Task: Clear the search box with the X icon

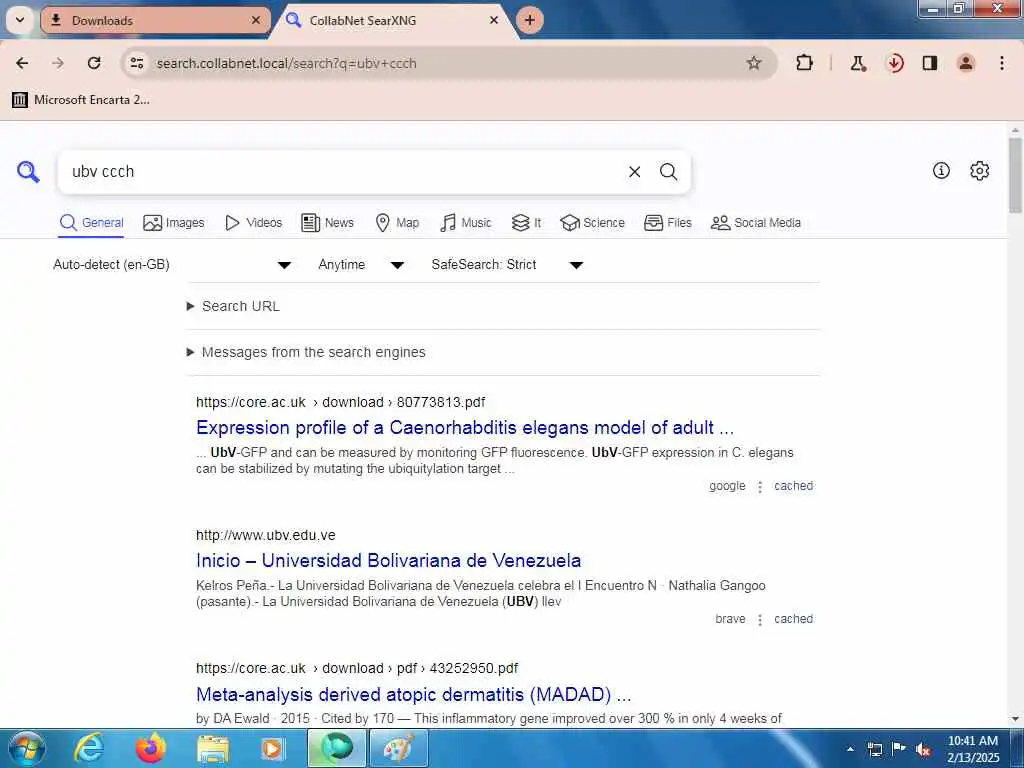Action: pyautogui.click(x=634, y=172)
